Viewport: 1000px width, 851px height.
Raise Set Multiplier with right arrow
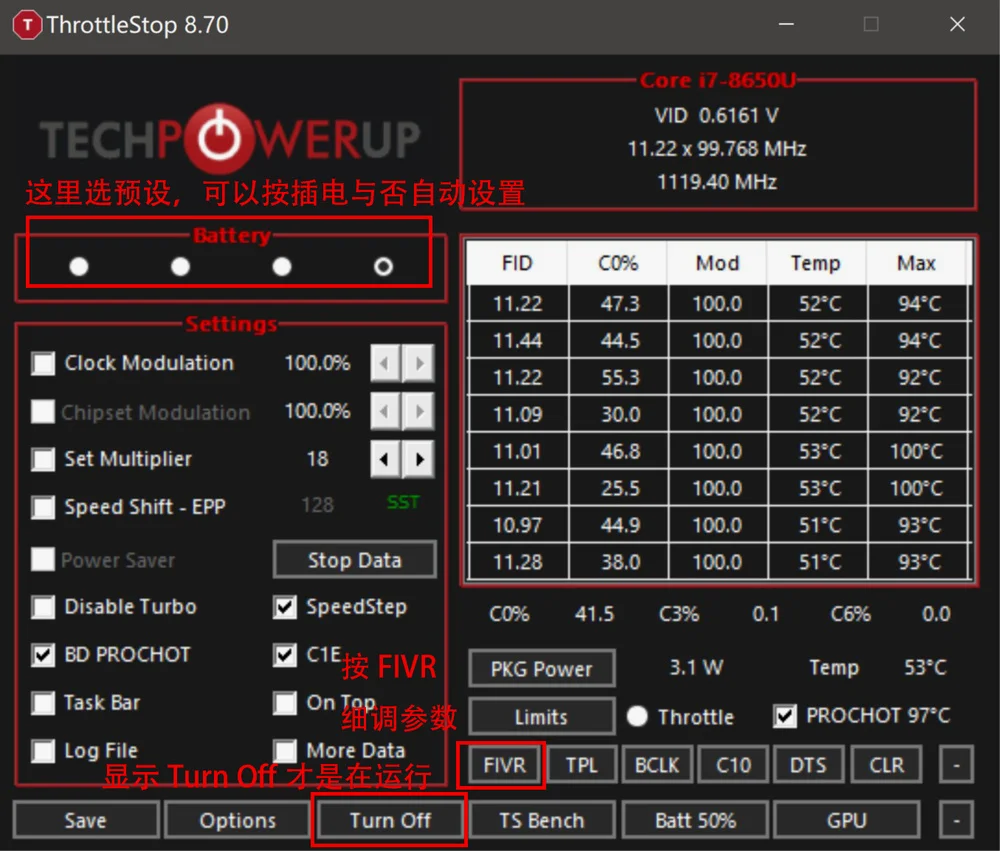(x=419, y=459)
